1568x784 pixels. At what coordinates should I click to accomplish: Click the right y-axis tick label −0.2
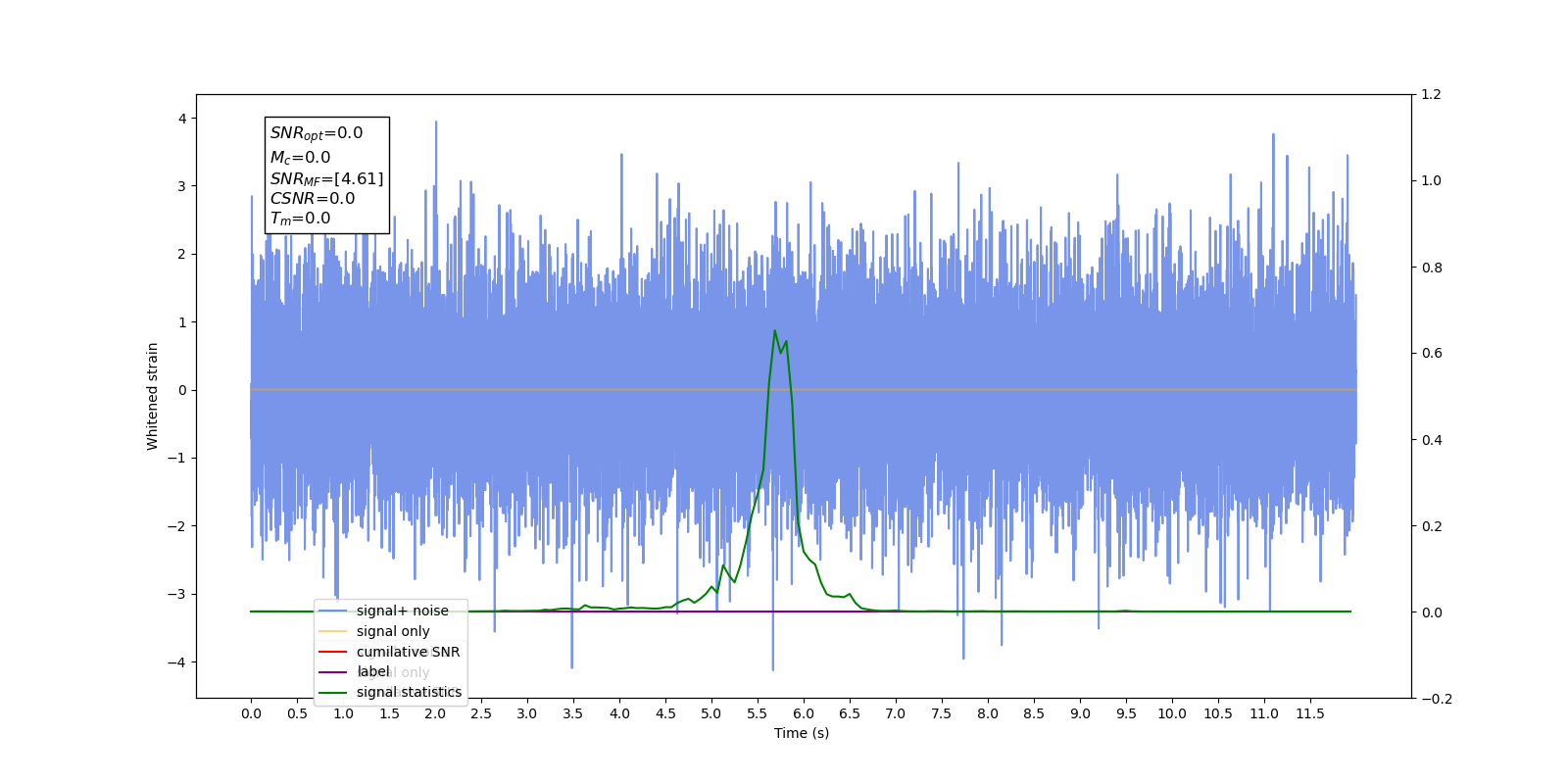click(x=1437, y=699)
